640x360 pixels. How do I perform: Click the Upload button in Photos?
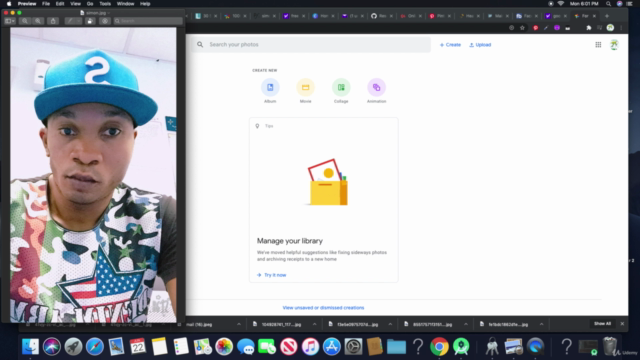[x=480, y=45]
